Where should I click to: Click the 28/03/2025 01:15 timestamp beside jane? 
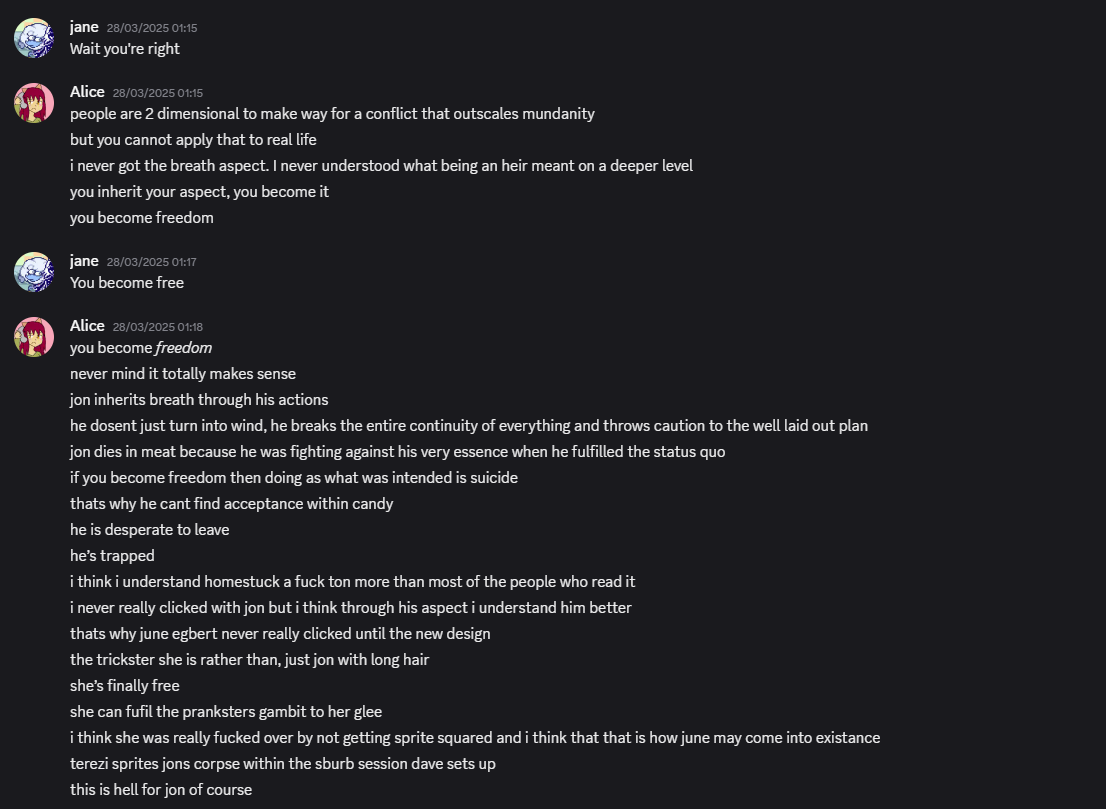coord(152,28)
